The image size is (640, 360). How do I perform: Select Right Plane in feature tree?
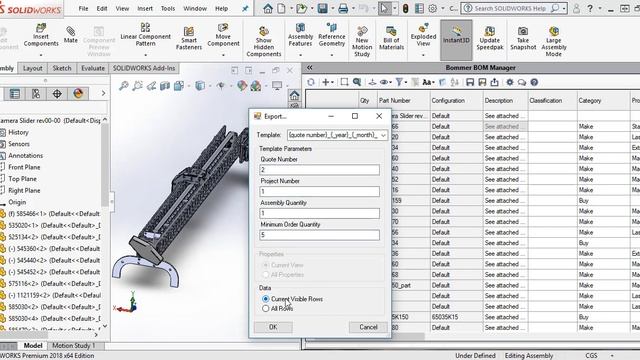pos(24,190)
